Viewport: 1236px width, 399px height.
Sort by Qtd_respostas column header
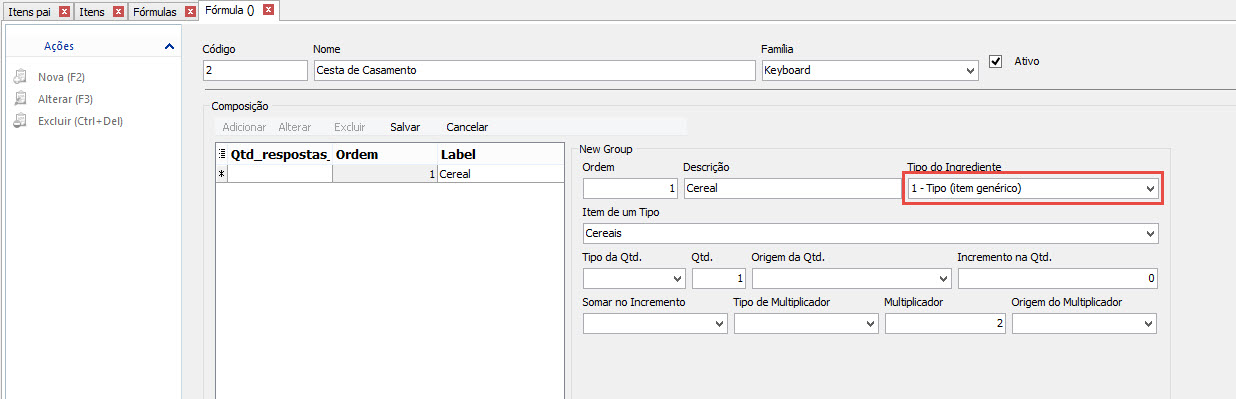280,155
